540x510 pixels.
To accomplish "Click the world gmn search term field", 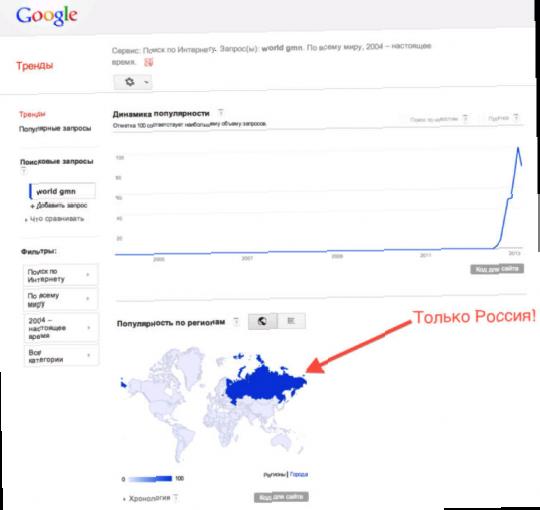I will tap(63, 191).
